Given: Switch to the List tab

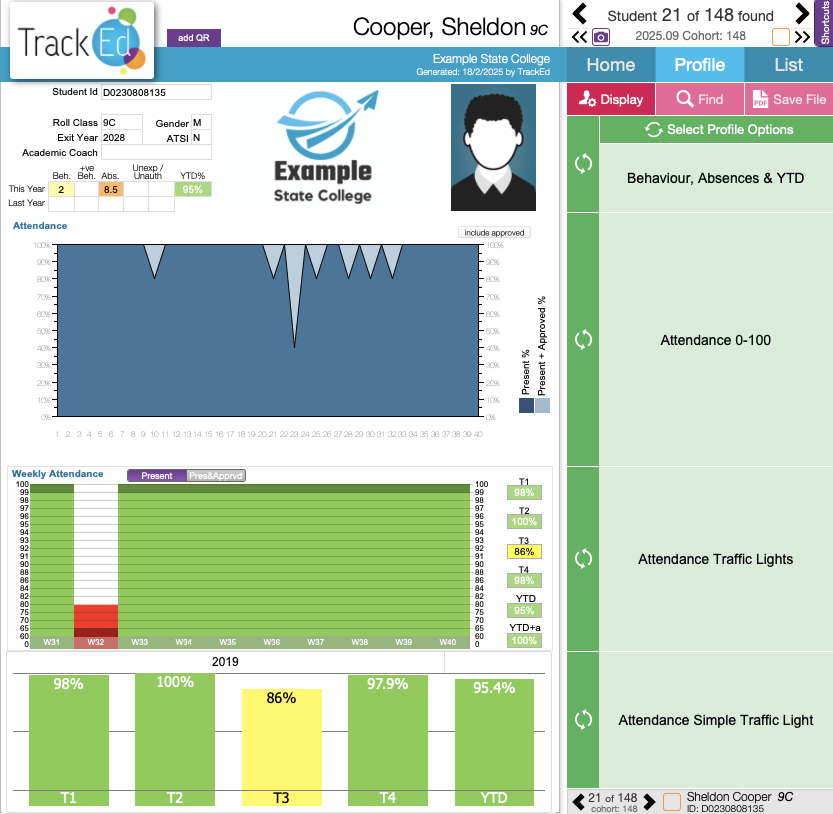Looking at the screenshot, I should click(x=788, y=65).
